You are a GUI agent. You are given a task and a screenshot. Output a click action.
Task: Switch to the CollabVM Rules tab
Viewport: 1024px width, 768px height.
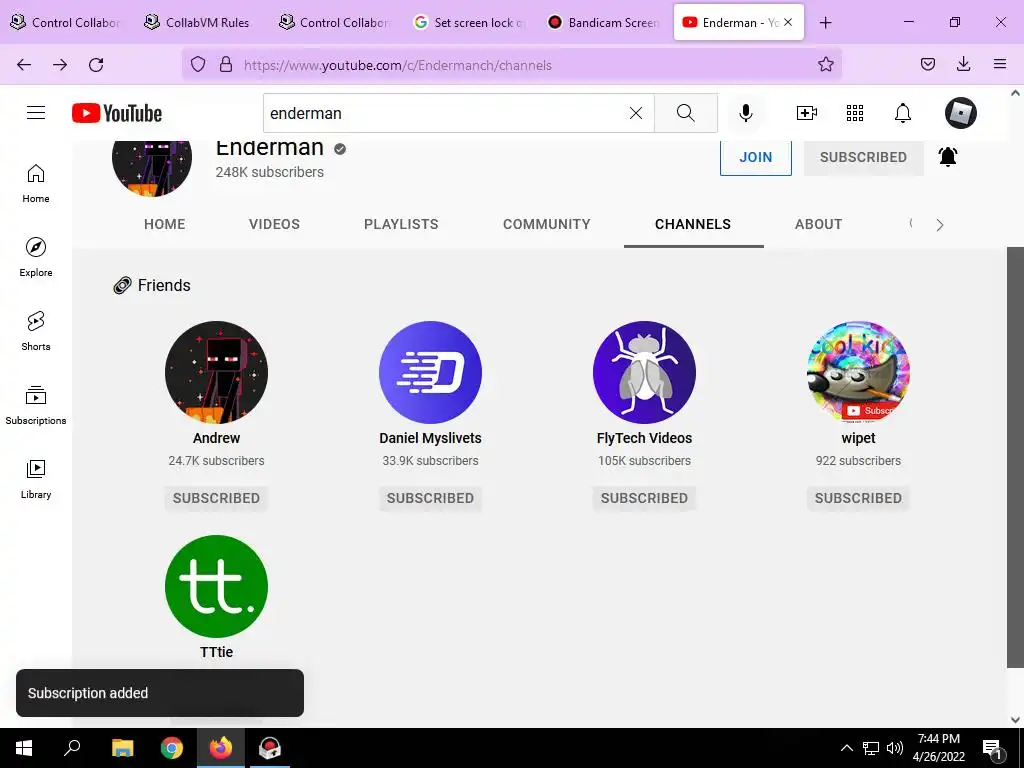pyautogui.click(x=198, y=23)
